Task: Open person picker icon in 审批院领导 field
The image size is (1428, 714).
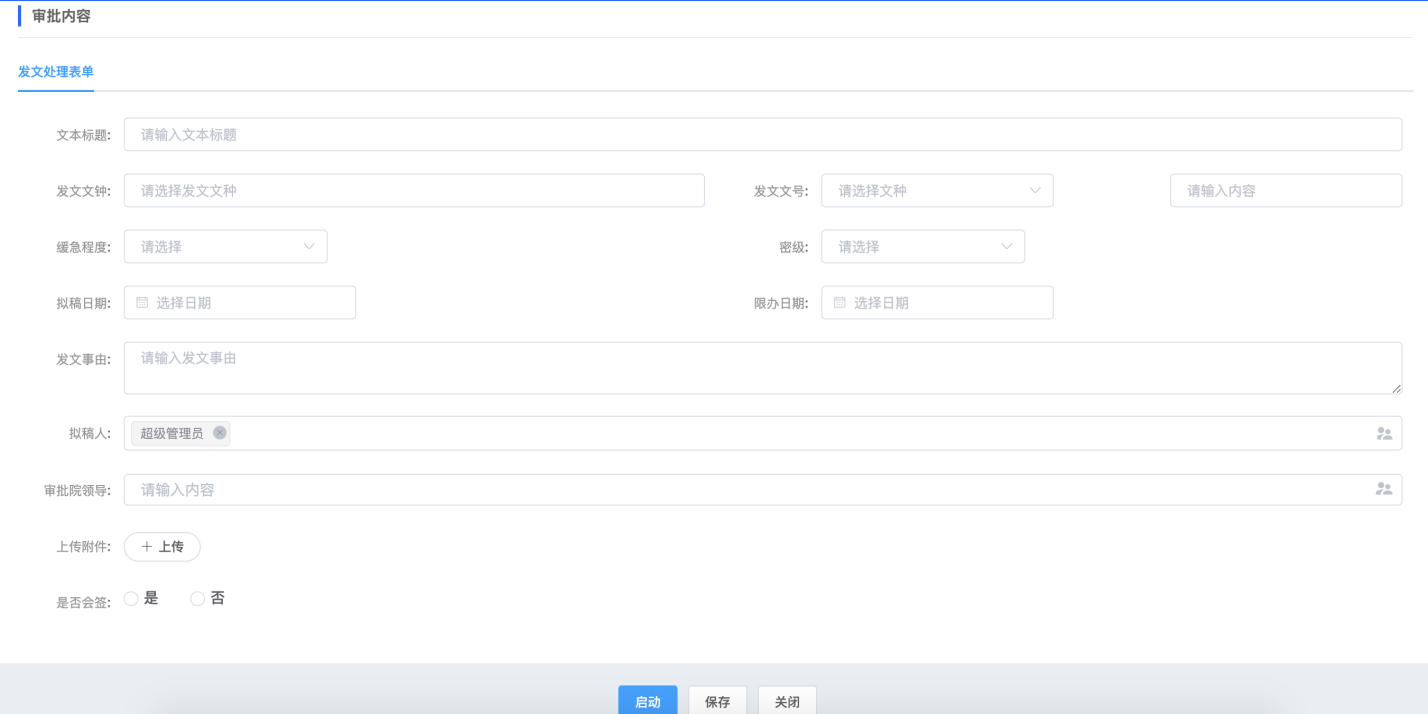Action: coord(1384,489)
